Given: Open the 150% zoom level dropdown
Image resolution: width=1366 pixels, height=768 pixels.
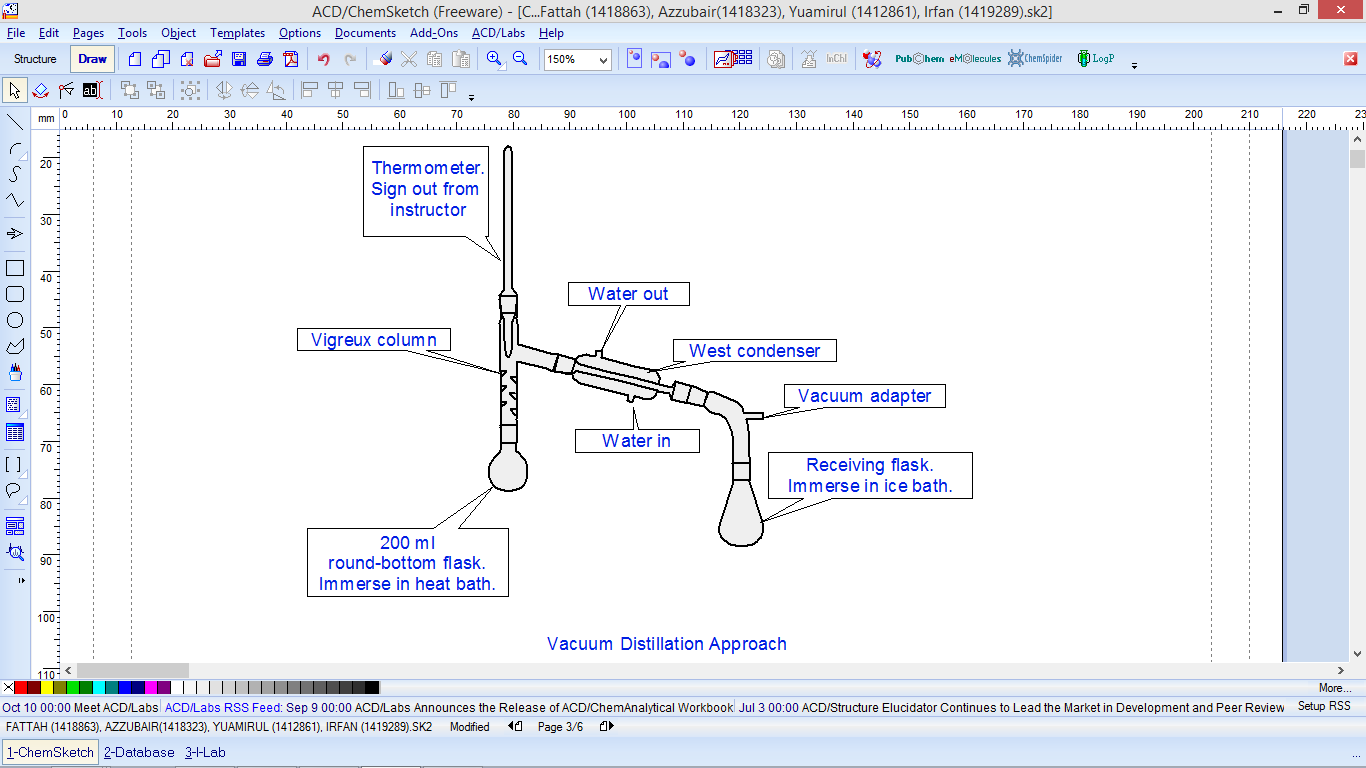Looking at the screenshot, I should coord(605,59).
